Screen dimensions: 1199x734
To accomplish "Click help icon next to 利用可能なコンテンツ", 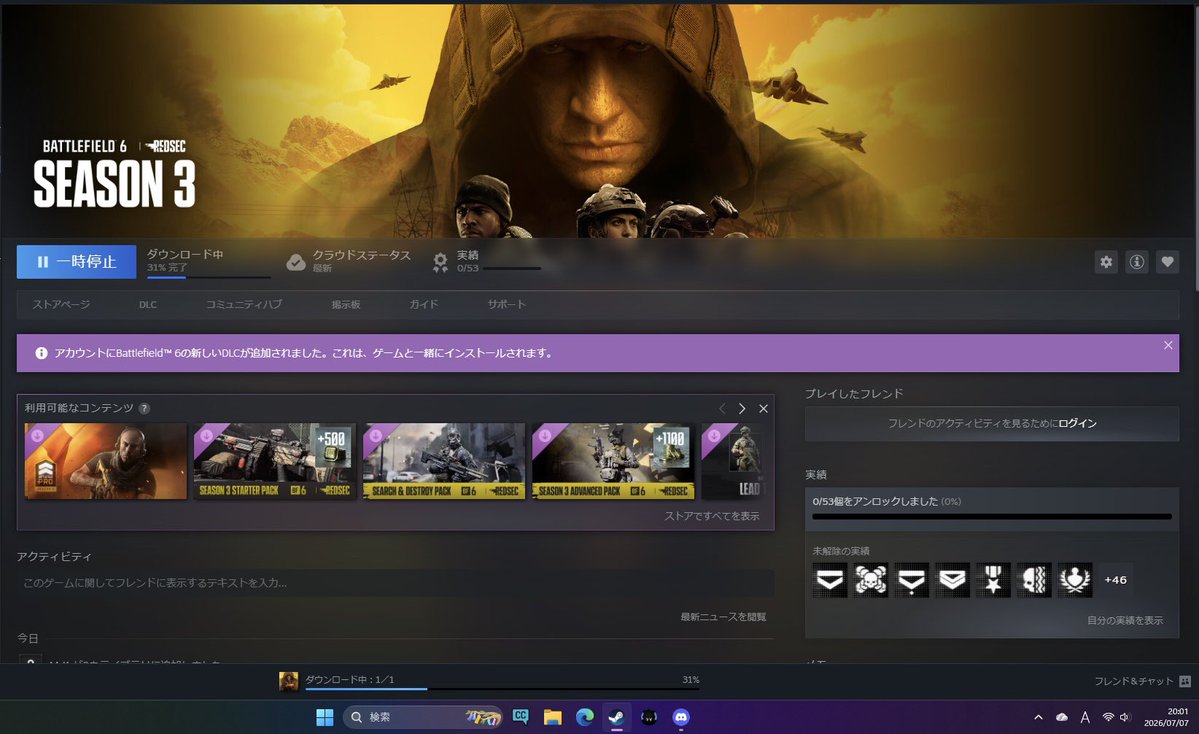I will (x=145, y=408).
